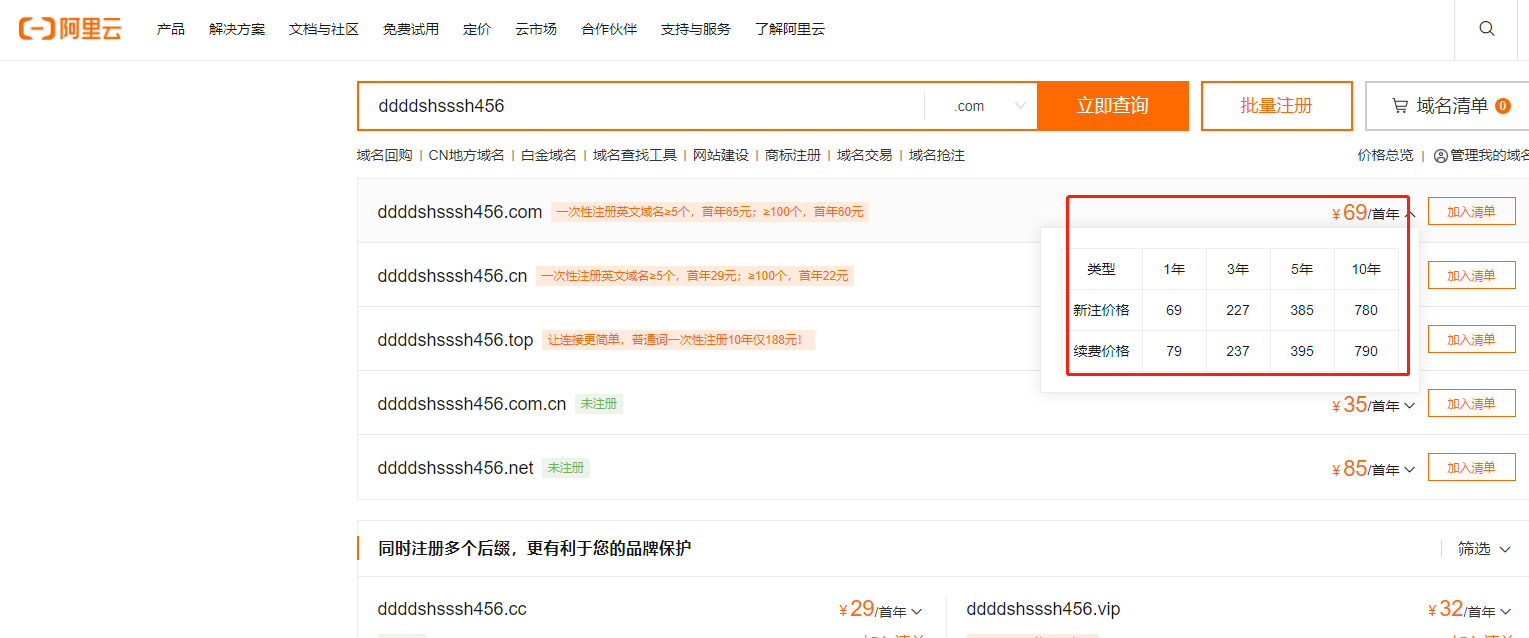Viewport: 1529px width, 638px height.
Task: Expand price details for the .net domain
Action: (1410, 469)
